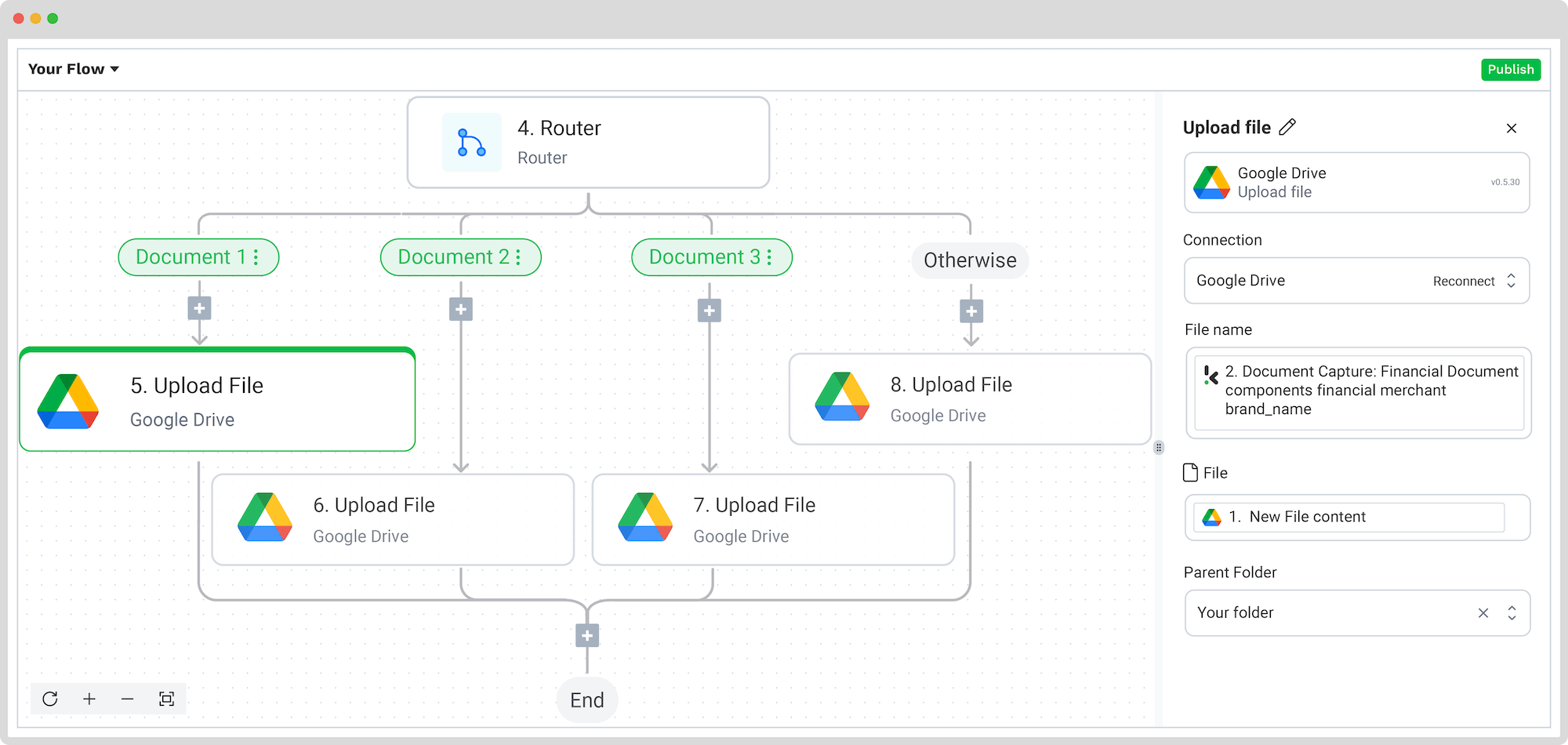Add a step under Document 3 branch
The height and width of the screenshot is (745, 1568).
(x=710, y=311)
